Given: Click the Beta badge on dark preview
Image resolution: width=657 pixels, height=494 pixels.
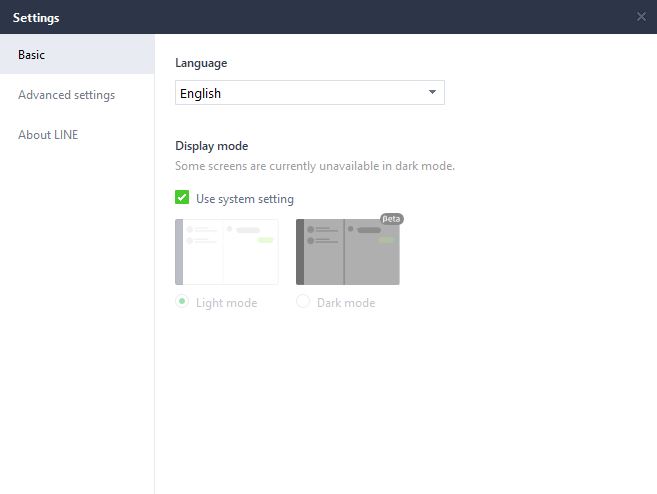Looking at the screenshot, I should click(x=392, y=219).
